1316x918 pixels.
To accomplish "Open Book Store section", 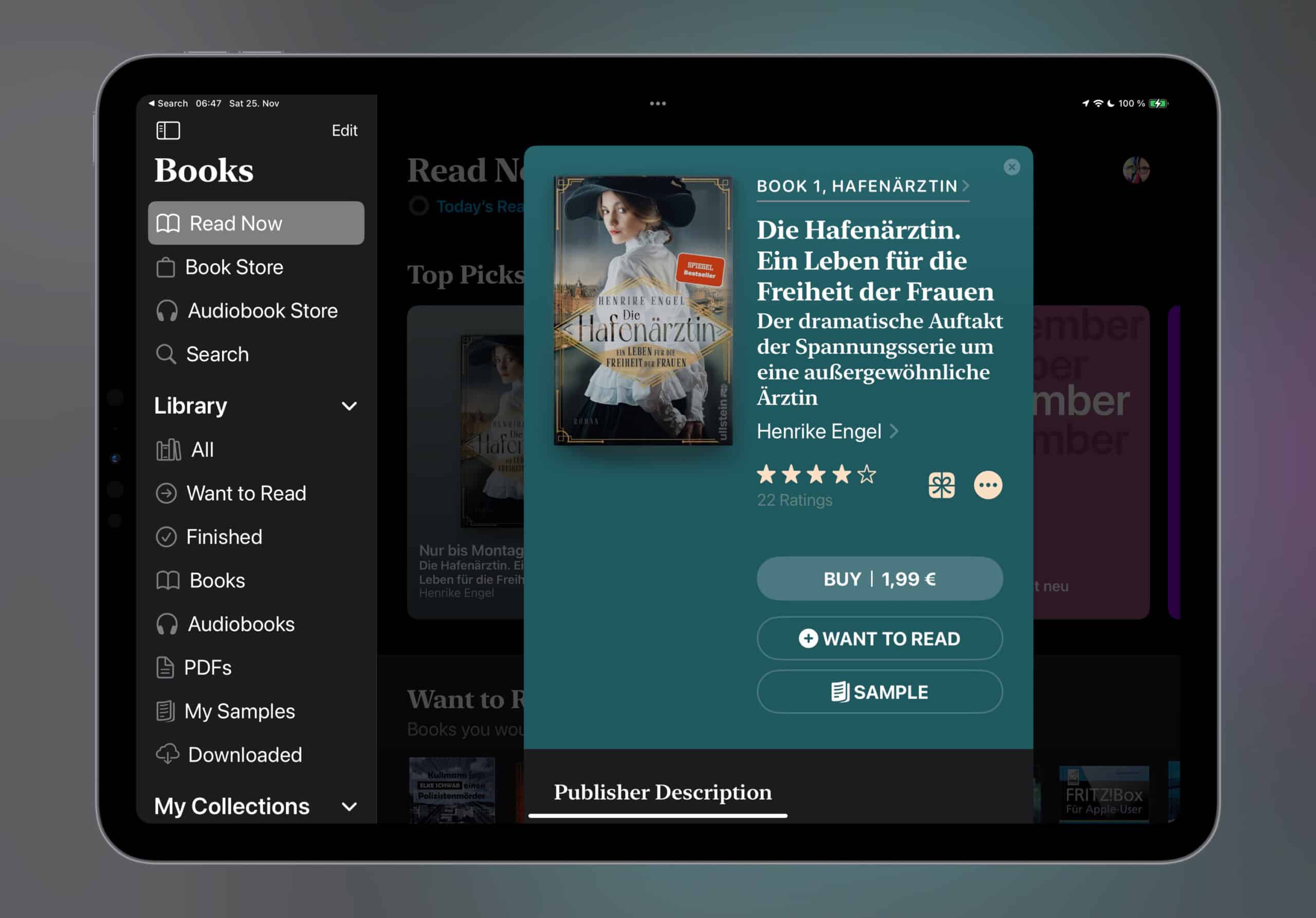I will [255, 267].
